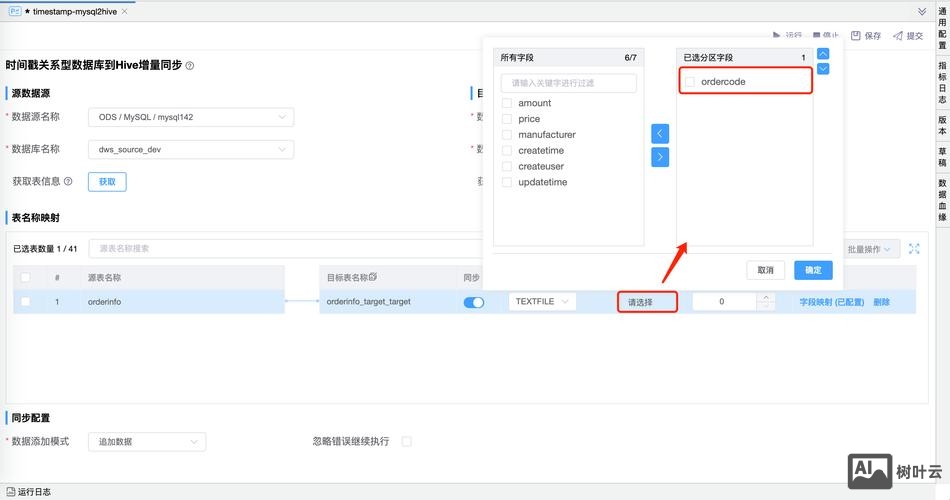Click the 获取 button
The image size is (950, 500).
click(107, 182)
